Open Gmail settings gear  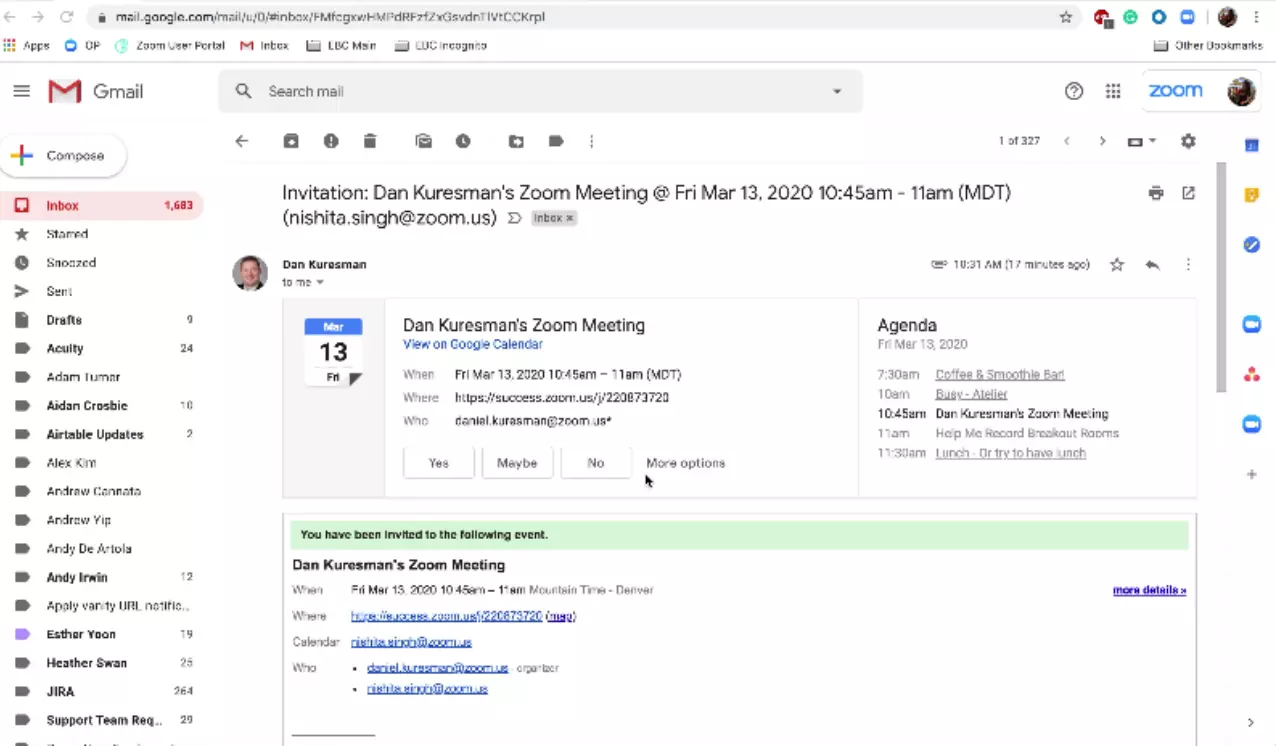pos(1188,141)
